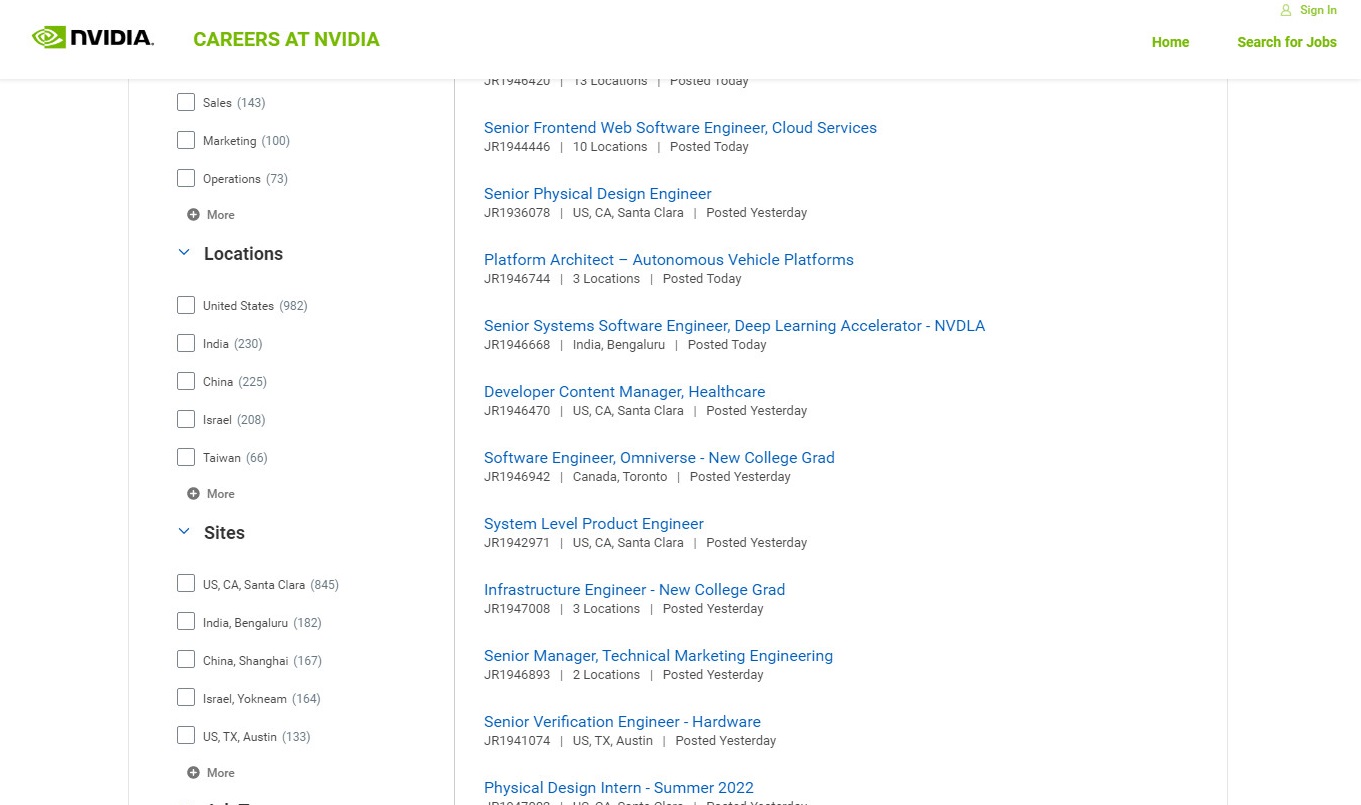Tick the India, Bengaluru site checkbox
The height and width of the screenshot is (805, 1361).
(186, 622)
